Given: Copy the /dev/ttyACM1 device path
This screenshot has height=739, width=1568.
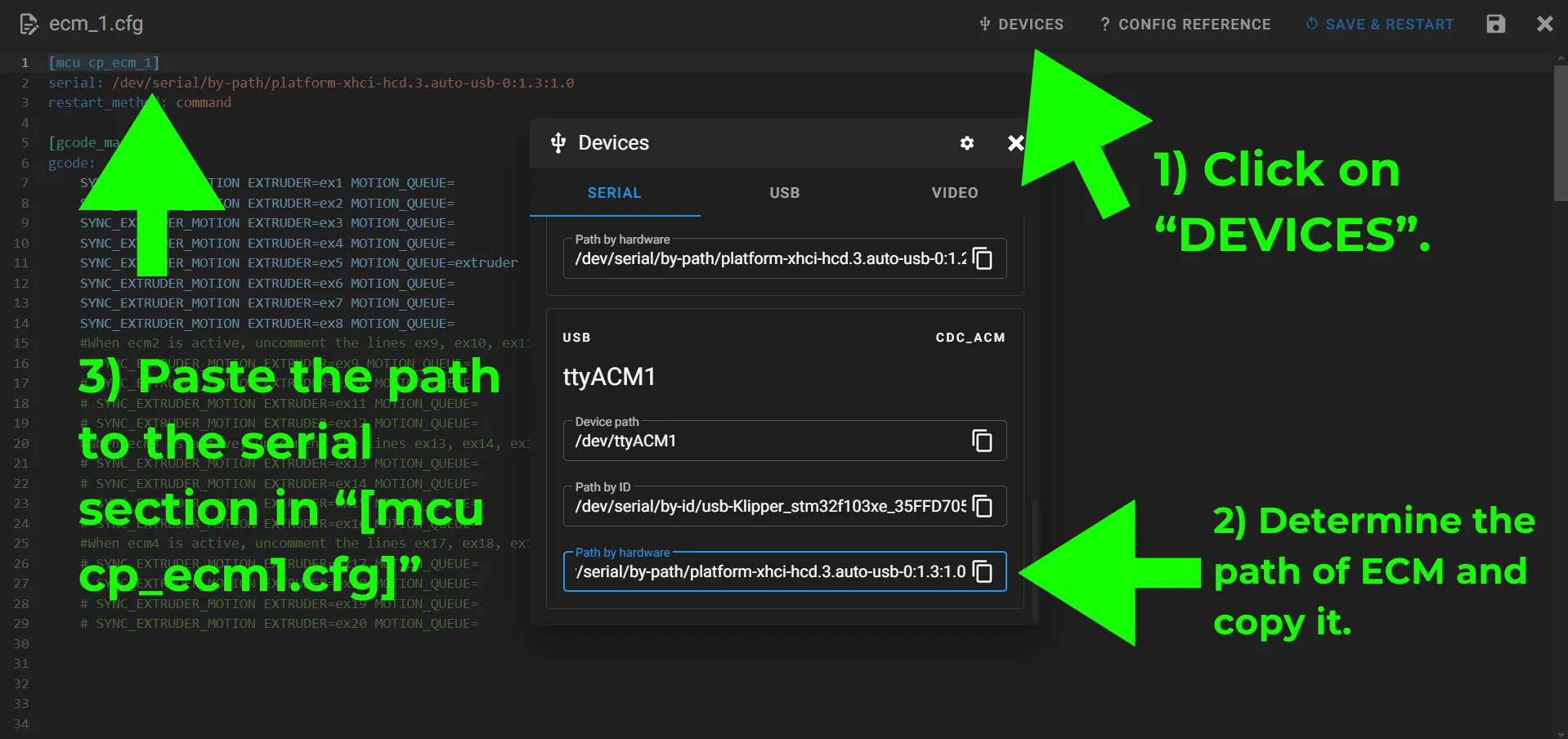Looking at the screenshot, I should [x=982, y=441].
